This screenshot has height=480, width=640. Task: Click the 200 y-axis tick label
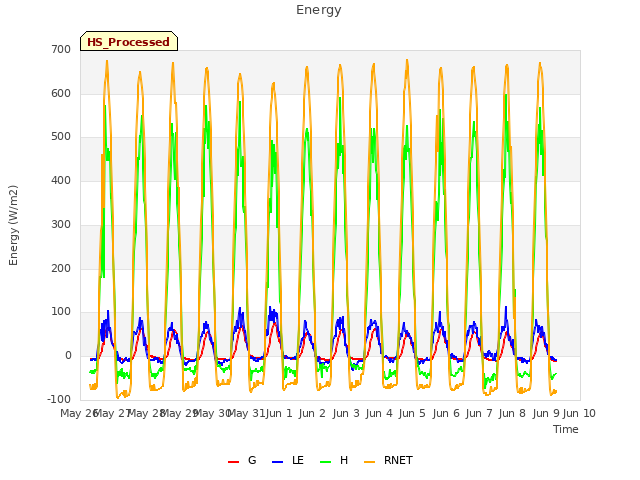click(61, 269)
